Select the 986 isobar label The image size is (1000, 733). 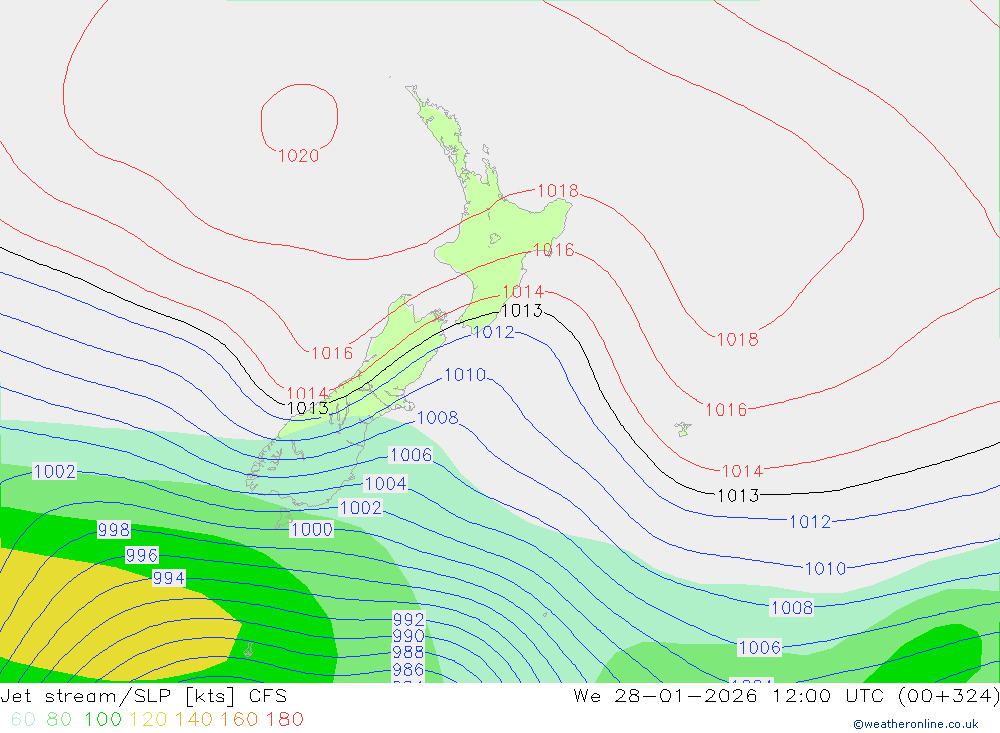pyautogui.click(x=408, y=669)
